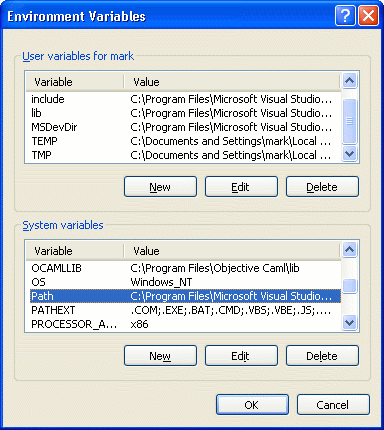Click up arrow of system variables scrollbar

(x=350, y=250)
